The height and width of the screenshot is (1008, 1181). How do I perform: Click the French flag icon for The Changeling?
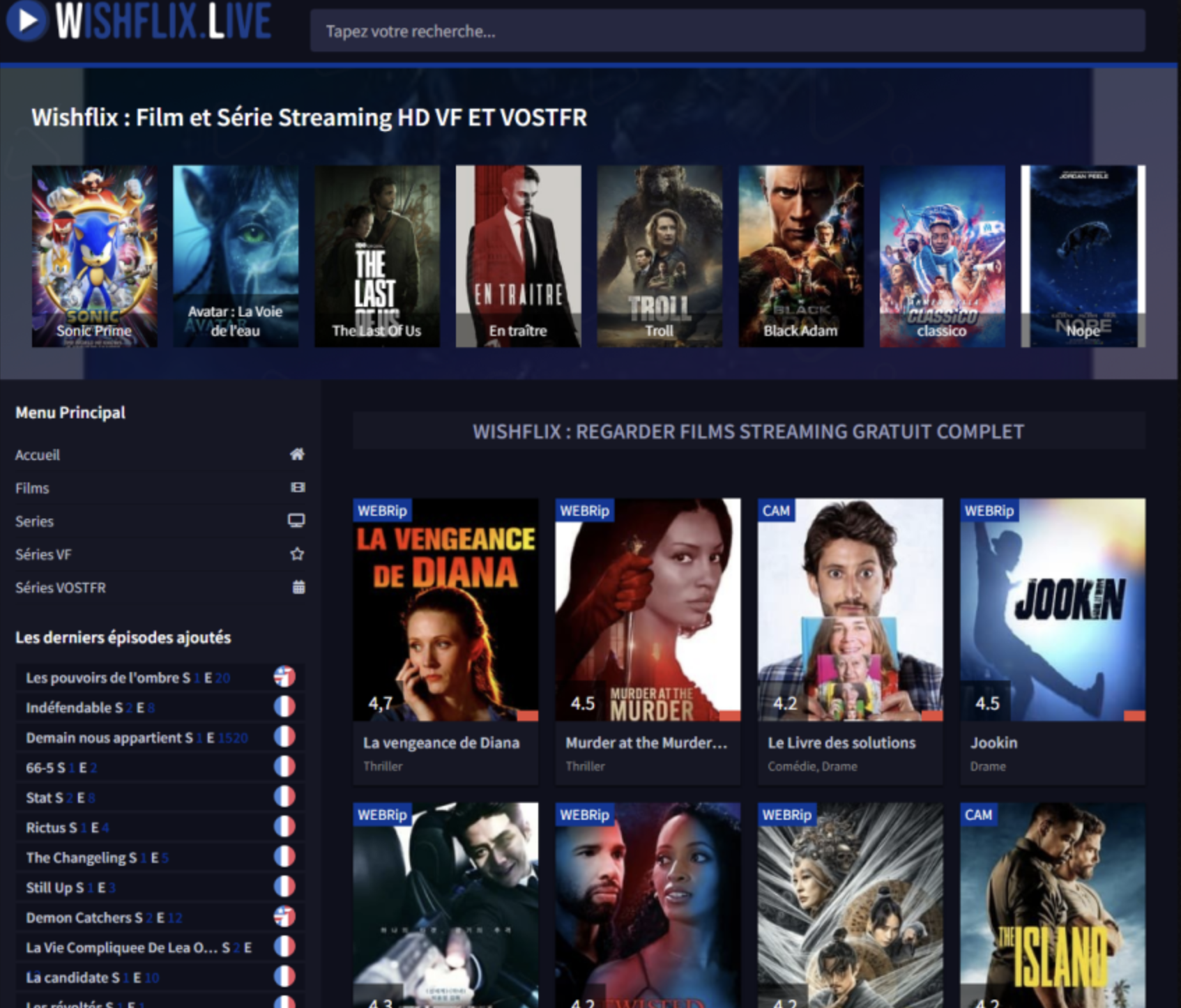[x=284, y=856]
